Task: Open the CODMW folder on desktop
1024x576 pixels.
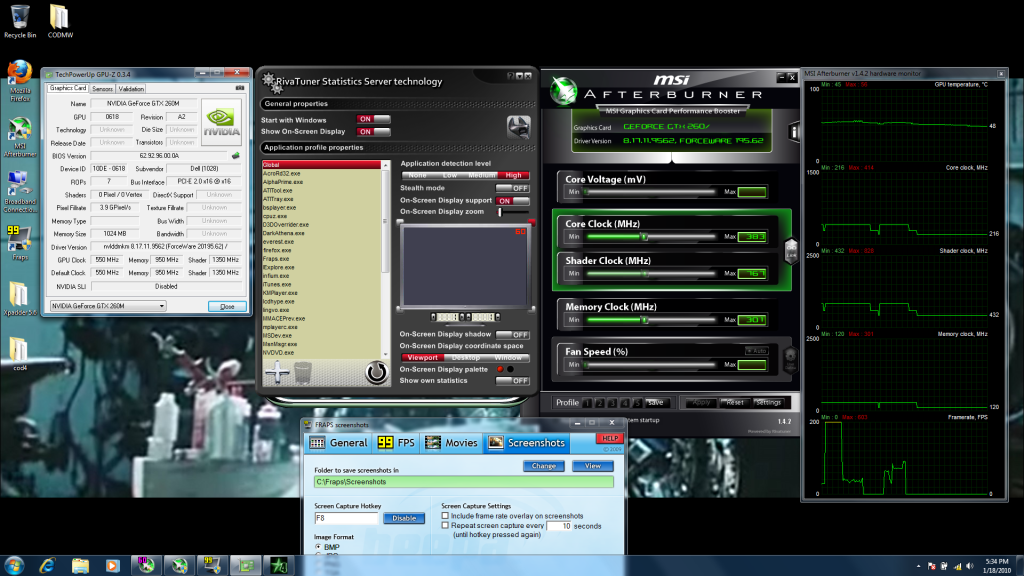Action: click(59, 21)
